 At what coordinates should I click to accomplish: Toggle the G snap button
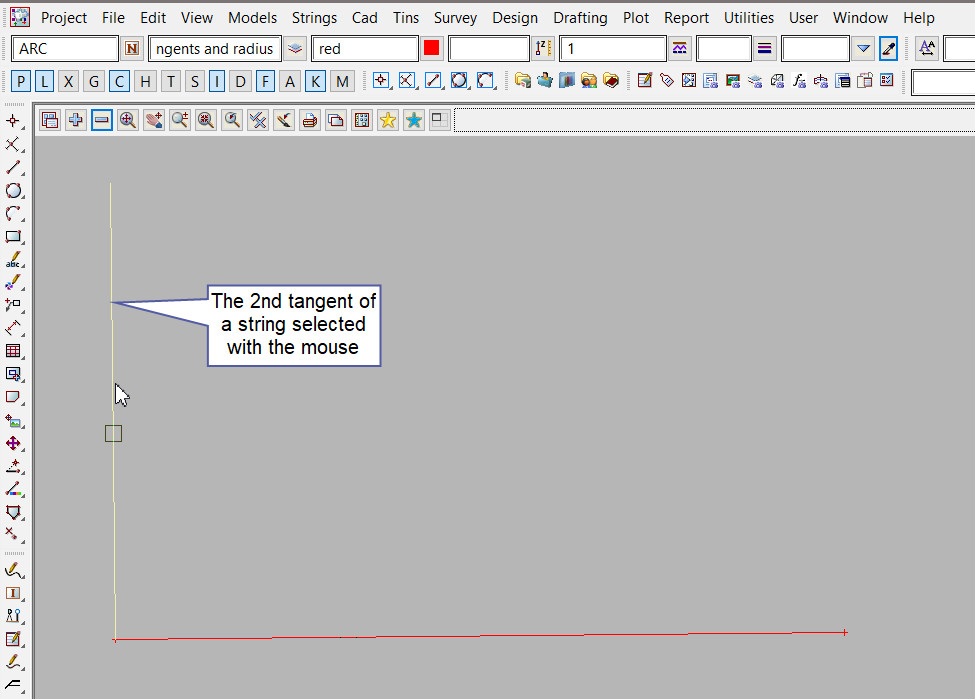click(93, 82)
